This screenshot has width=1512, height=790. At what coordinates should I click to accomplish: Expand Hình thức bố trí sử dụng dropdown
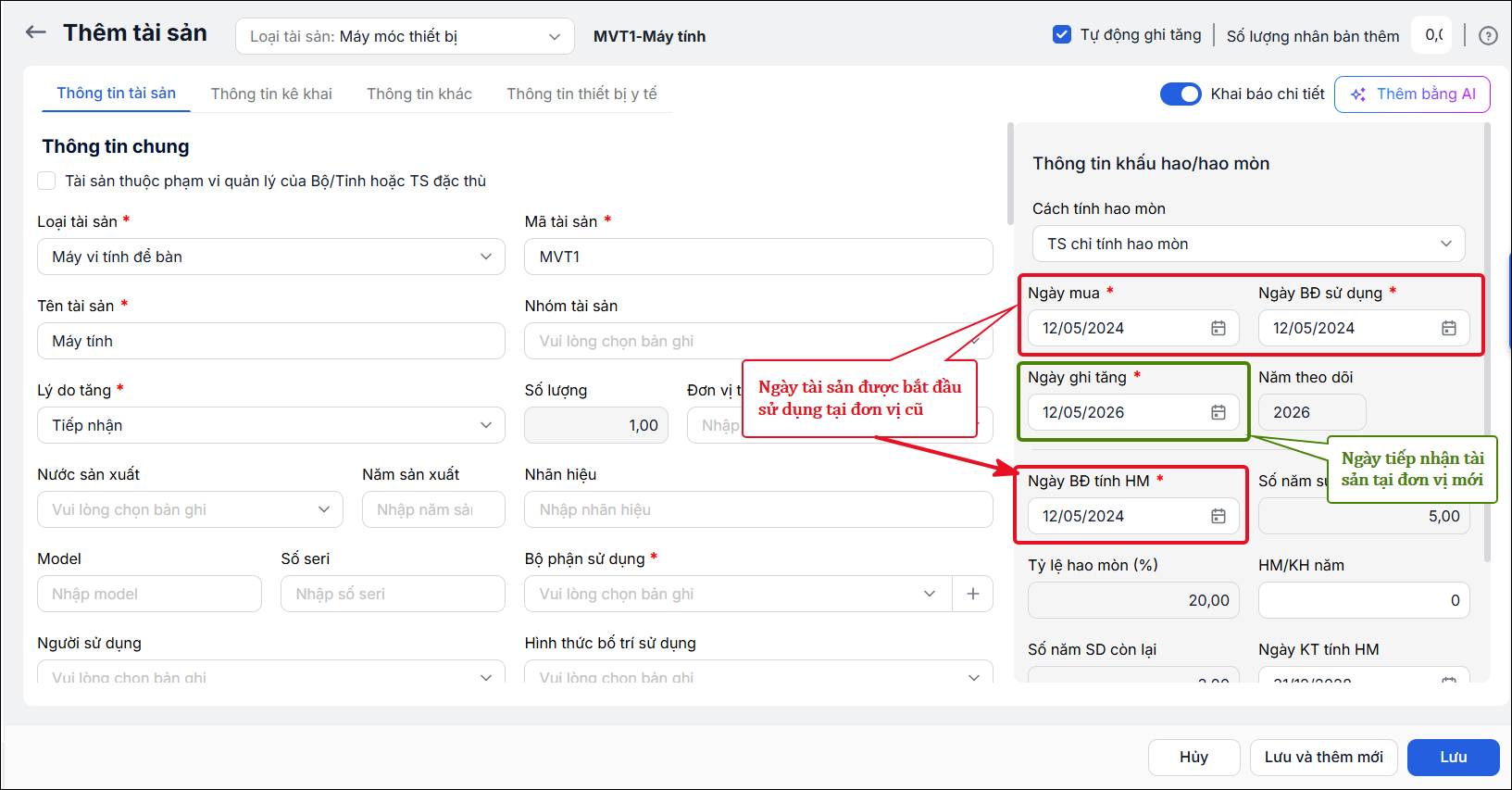coord(758,672)
